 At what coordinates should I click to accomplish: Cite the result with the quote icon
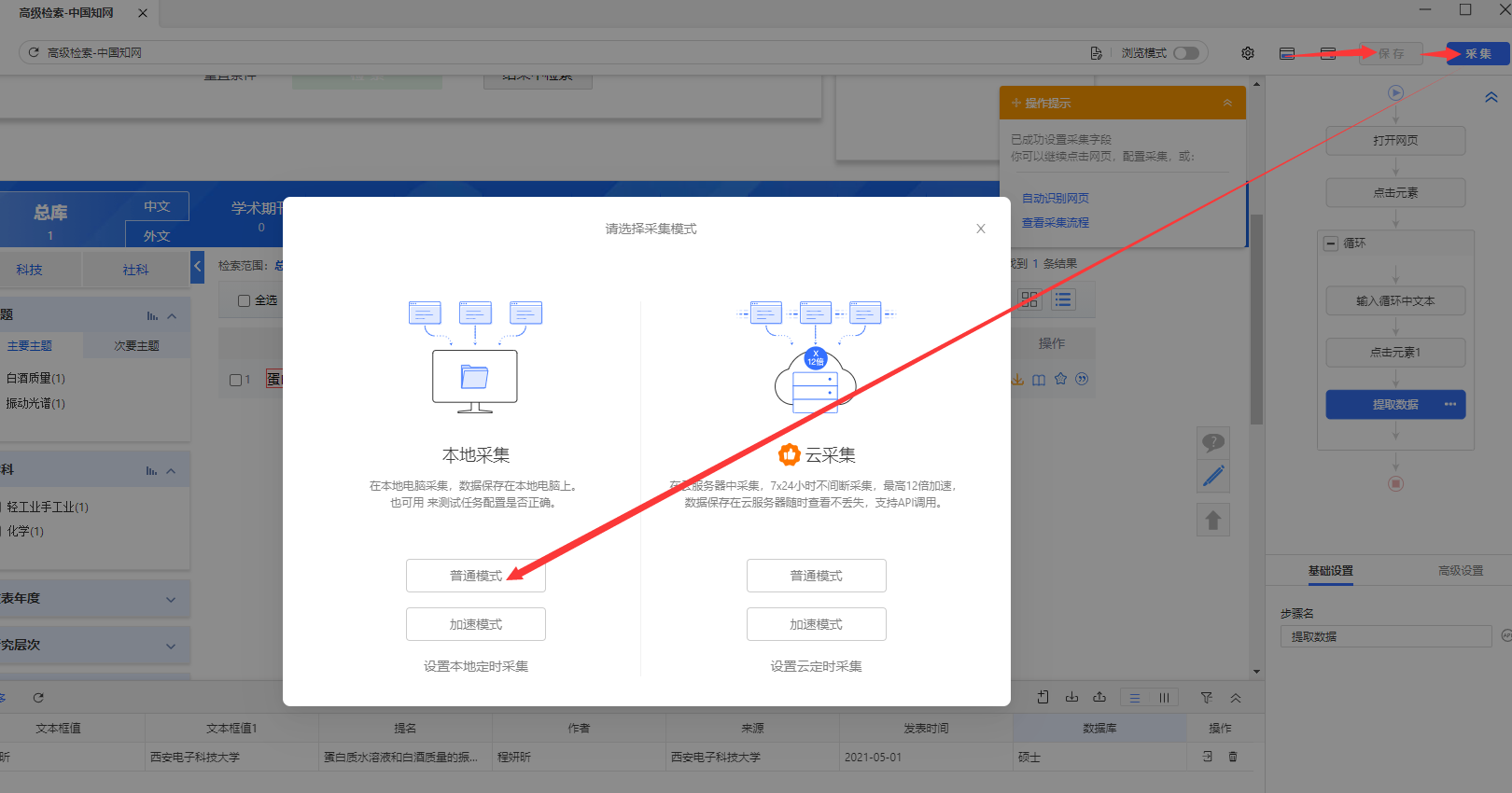[x=1082, y=379]
